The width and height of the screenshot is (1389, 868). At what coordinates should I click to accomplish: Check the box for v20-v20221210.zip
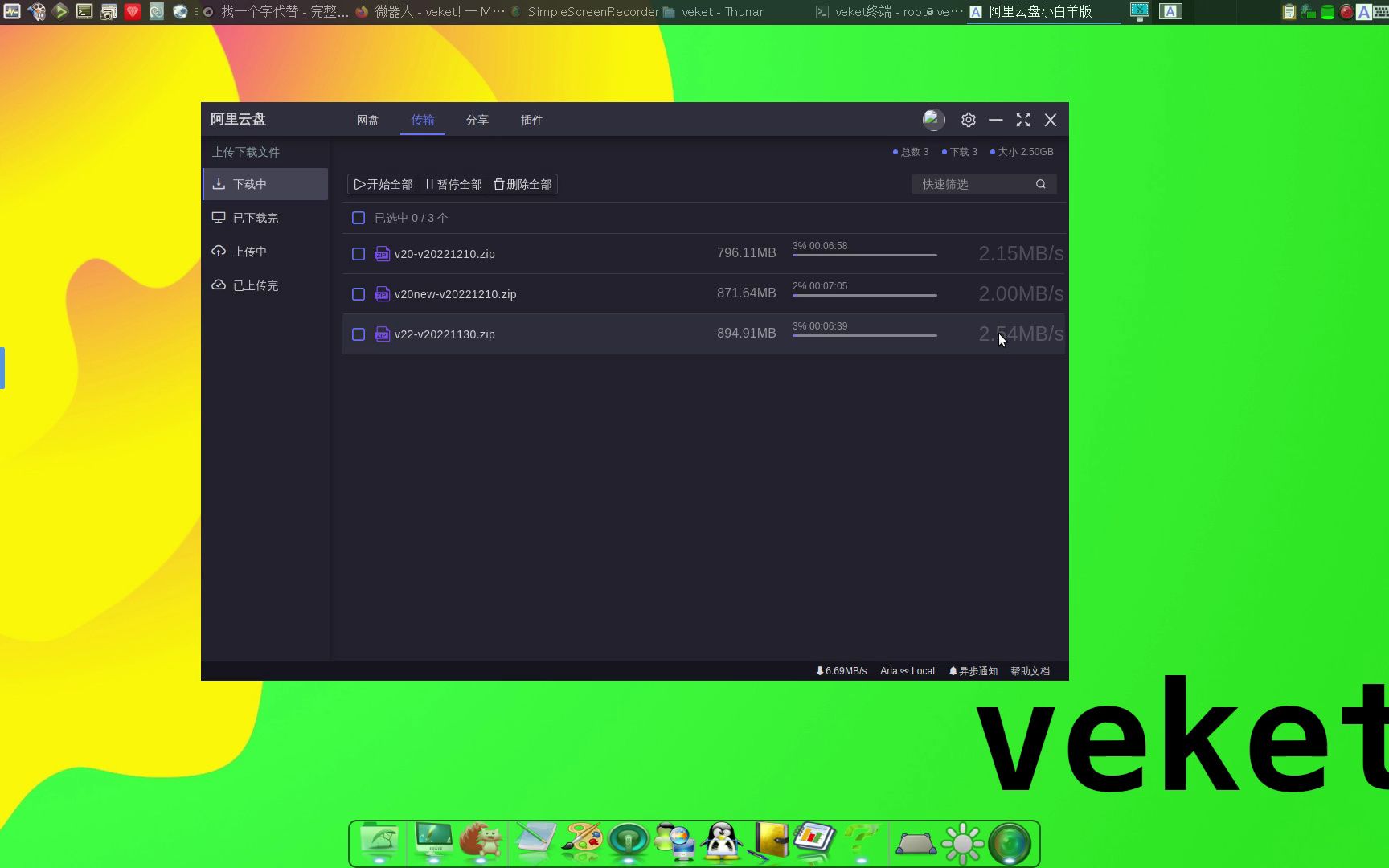(359, 254)
